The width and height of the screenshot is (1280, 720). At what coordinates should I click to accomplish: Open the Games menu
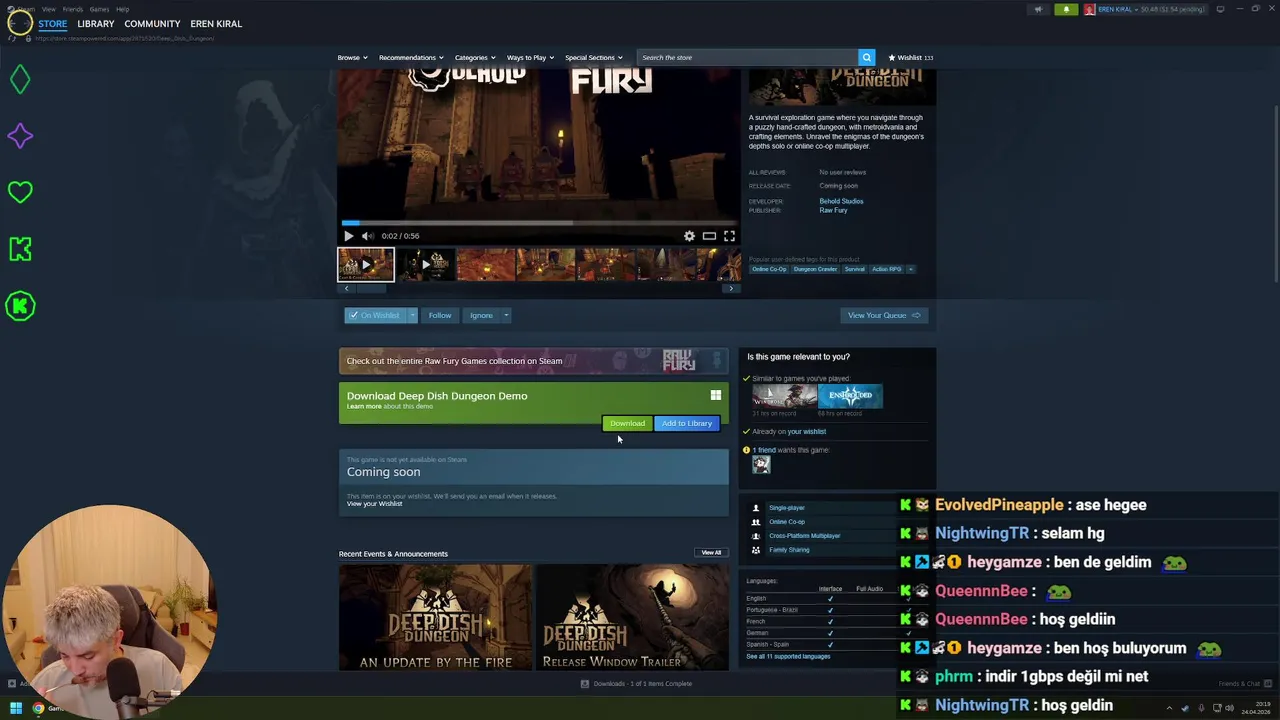point(99,9)
